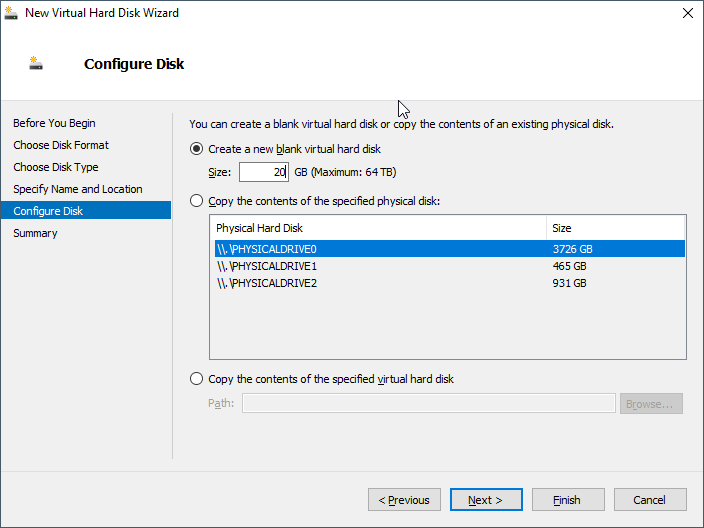The height and width of the screenshot is (528, 704).
Task: Go to the Summary step
Action: 35,233
